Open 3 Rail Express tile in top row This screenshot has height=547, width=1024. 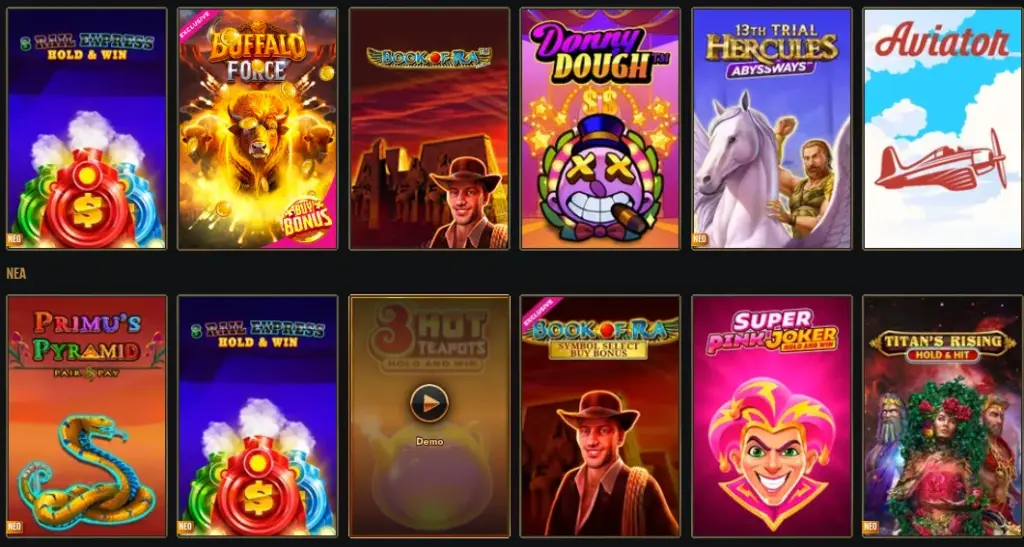[x=87, y=129]
